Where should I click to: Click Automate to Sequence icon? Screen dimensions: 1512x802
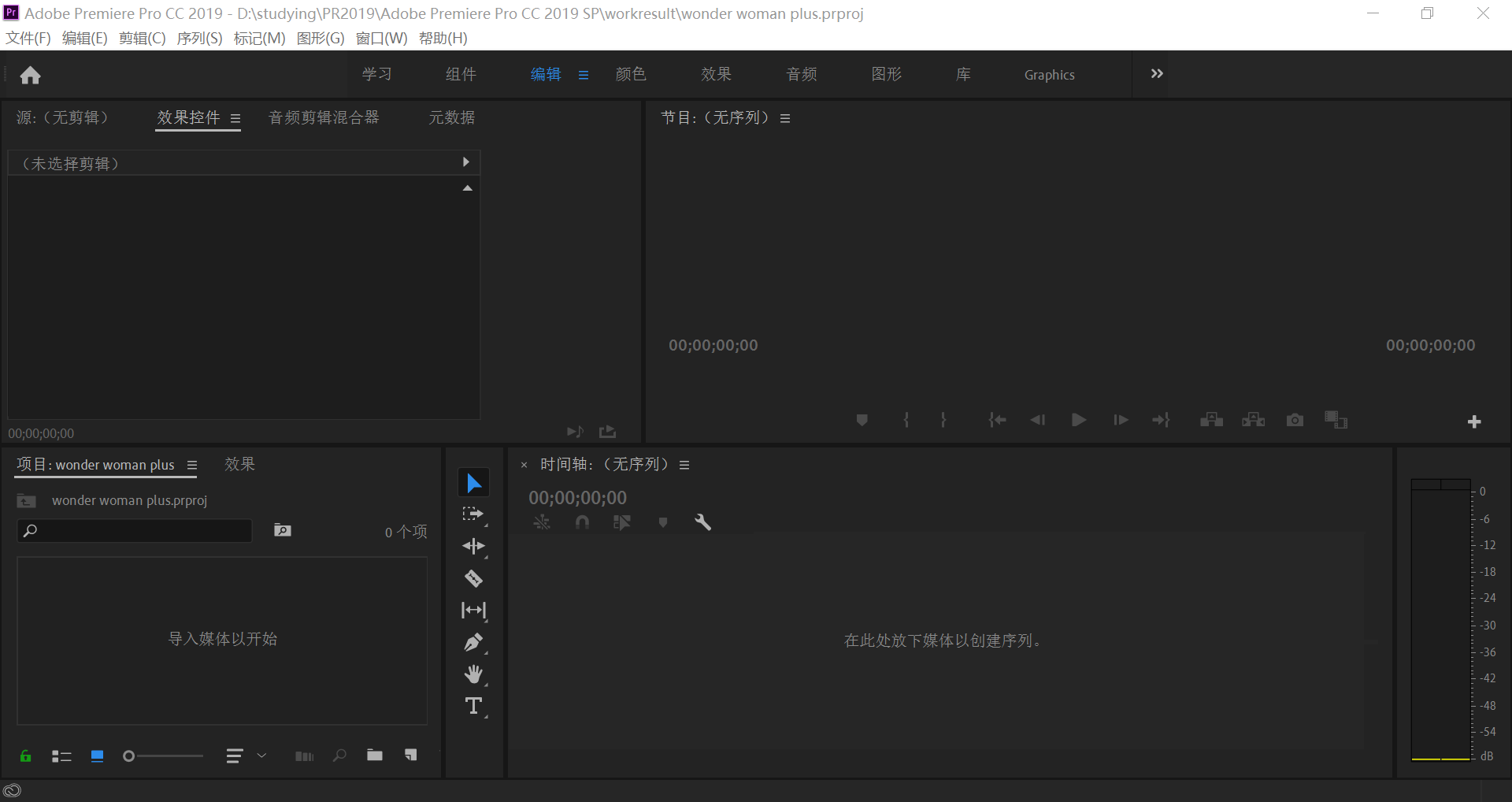pos(304,756)
